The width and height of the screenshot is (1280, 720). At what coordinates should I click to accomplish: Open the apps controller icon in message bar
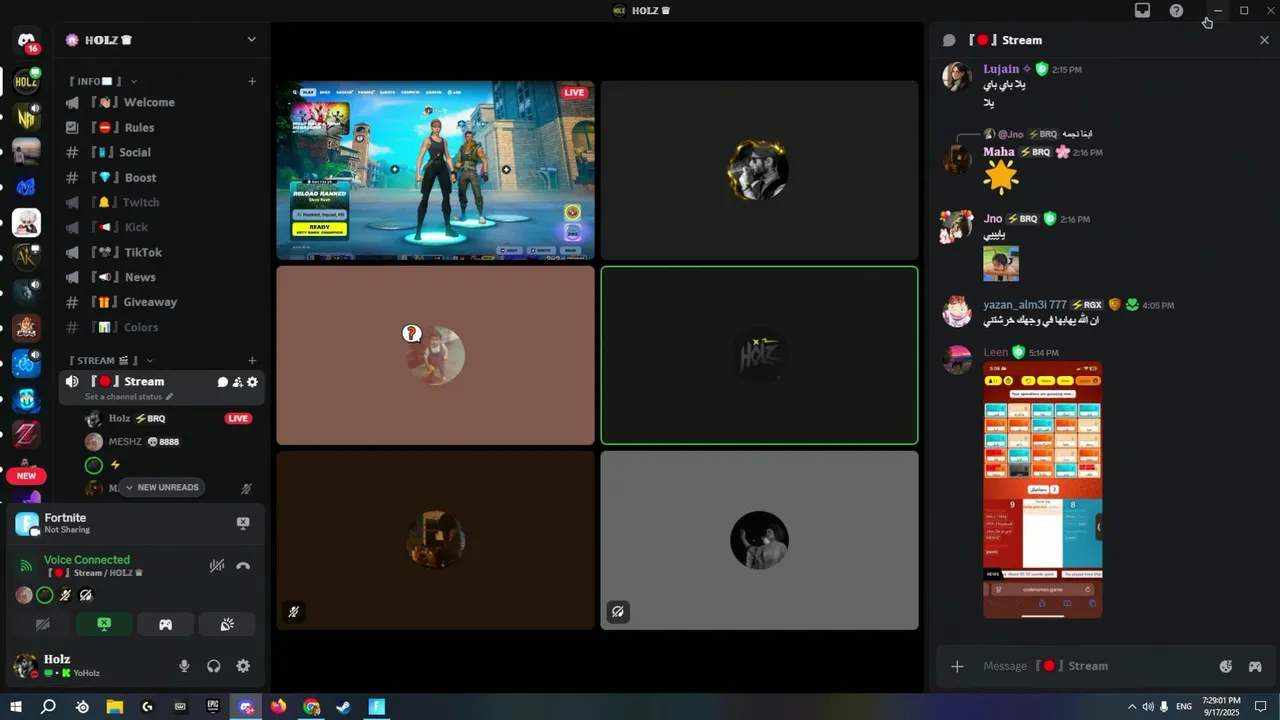point(1255,666)
